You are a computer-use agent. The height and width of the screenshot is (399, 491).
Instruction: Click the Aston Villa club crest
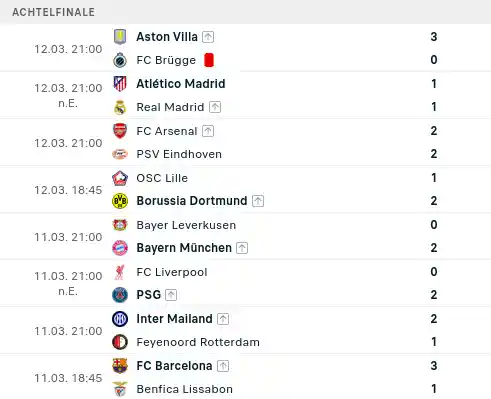pos(120,37)
